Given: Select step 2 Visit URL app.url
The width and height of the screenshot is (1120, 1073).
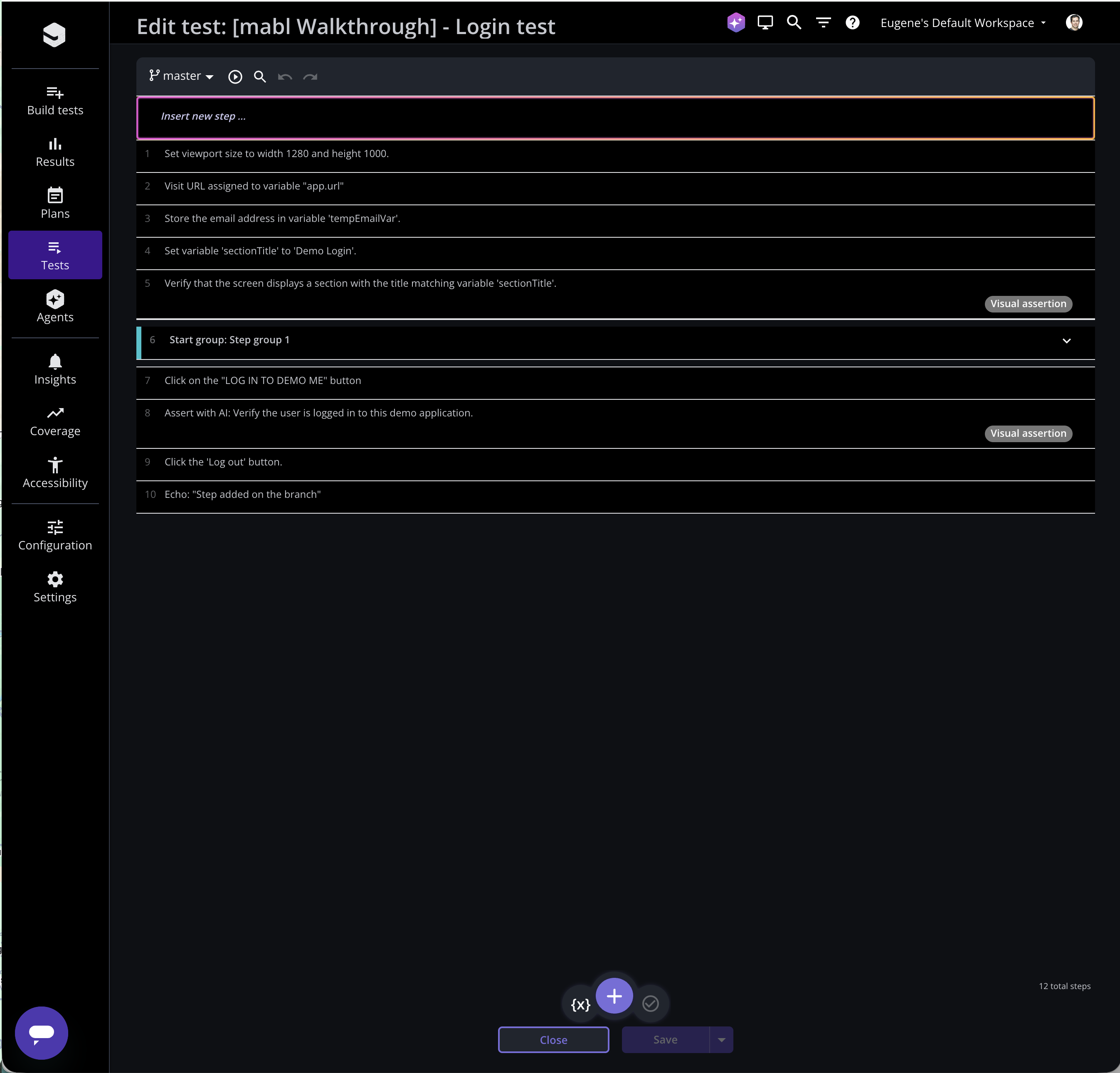Looking at the screenshot, I should [x=615, y=188].
